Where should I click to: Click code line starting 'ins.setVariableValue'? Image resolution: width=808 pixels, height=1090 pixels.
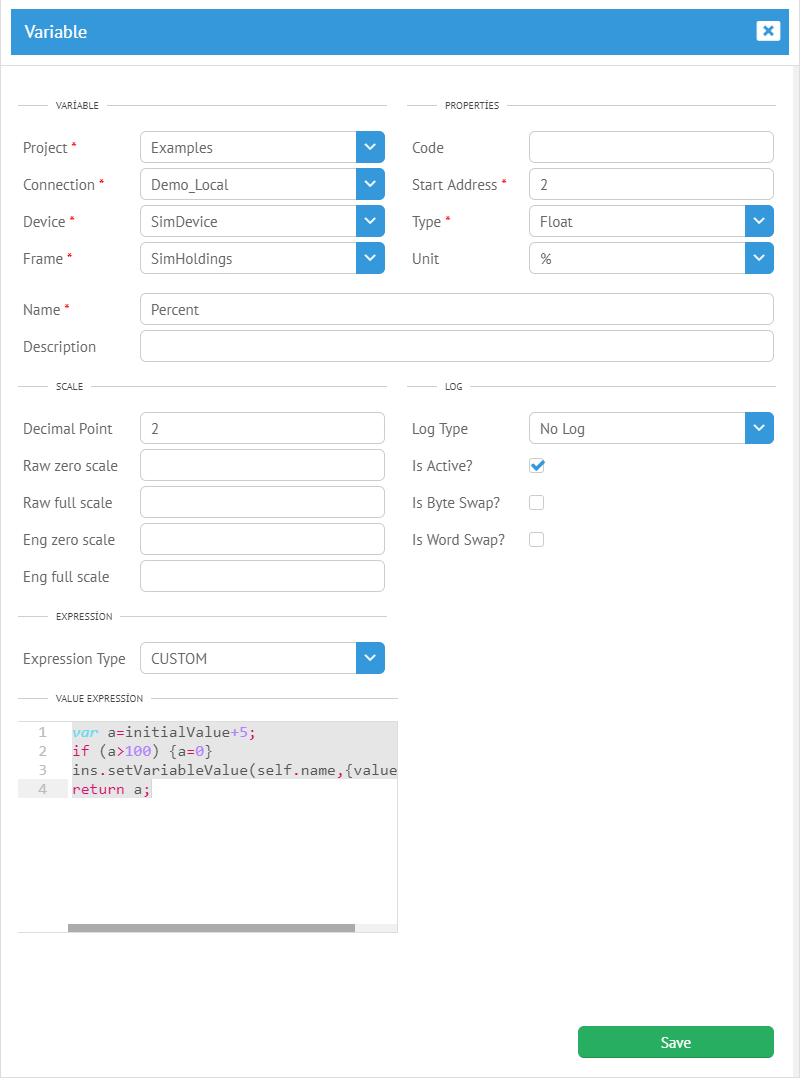click(234, 770)
